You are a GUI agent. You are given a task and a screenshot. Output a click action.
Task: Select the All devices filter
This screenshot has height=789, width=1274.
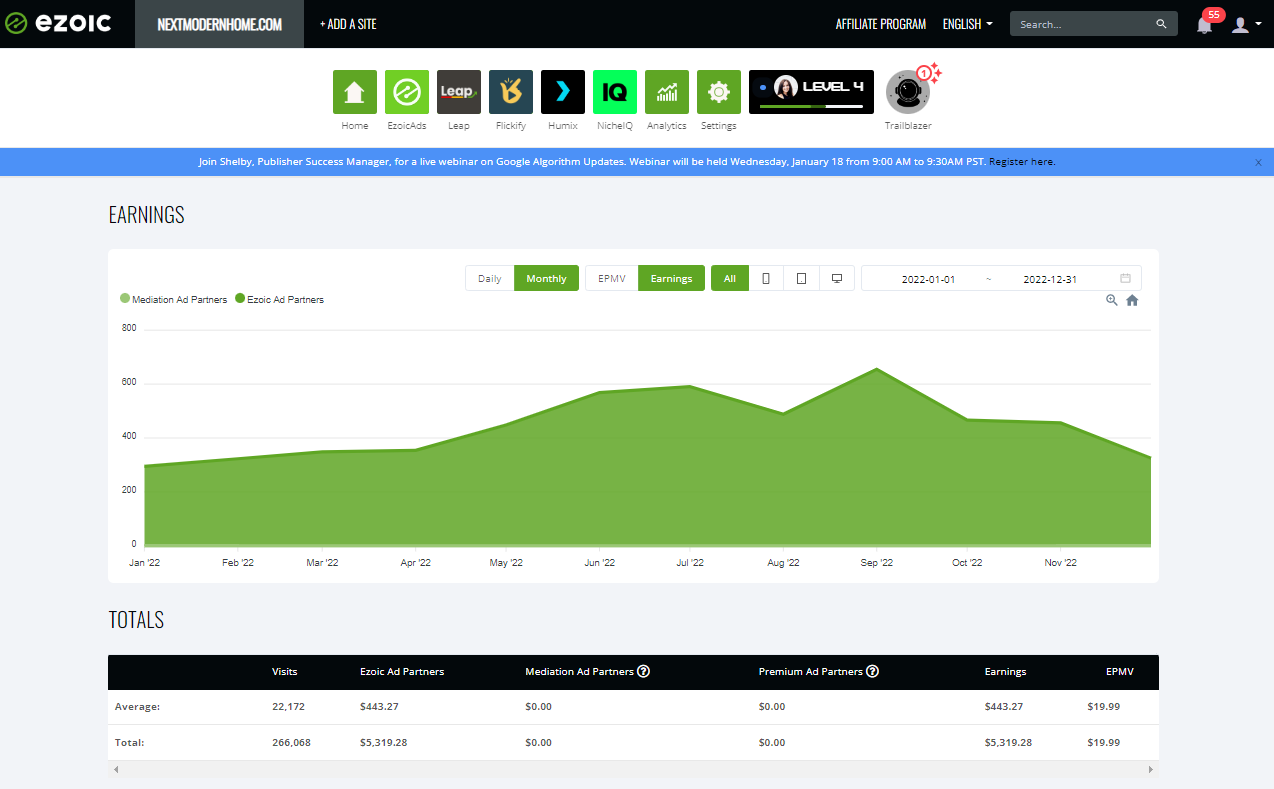point(730,278)
